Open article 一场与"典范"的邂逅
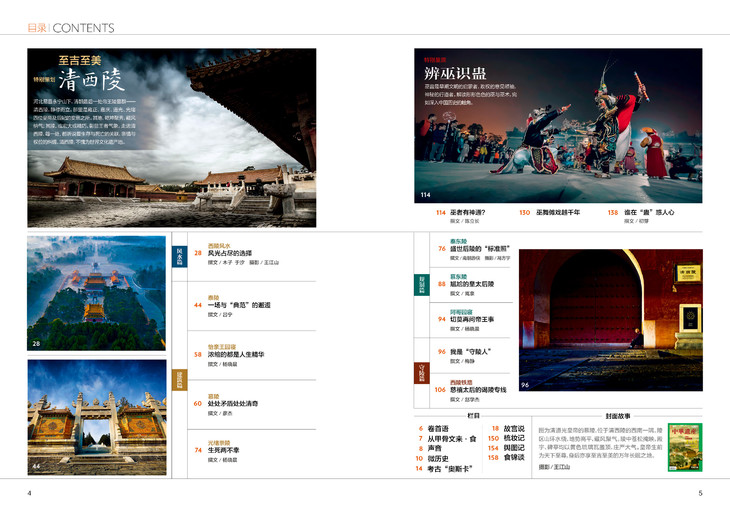 (x=238, y=305)
